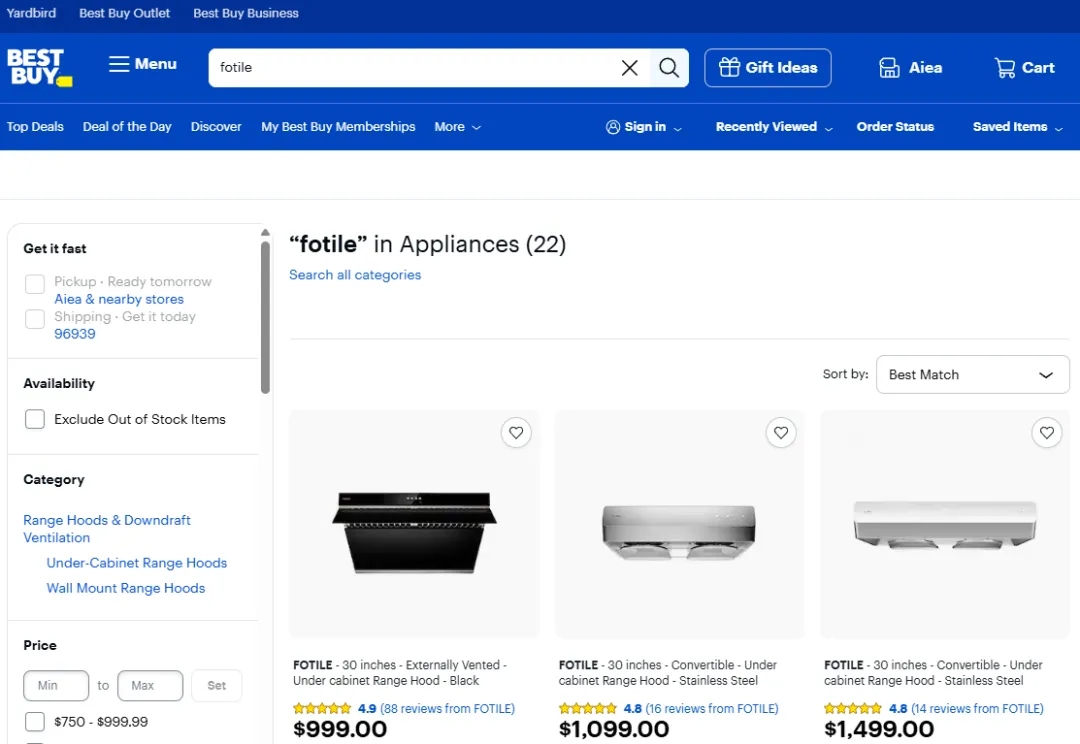Click the magnifying glass search icon
This screenshot has width=1080, height=744.
(669, 68)
